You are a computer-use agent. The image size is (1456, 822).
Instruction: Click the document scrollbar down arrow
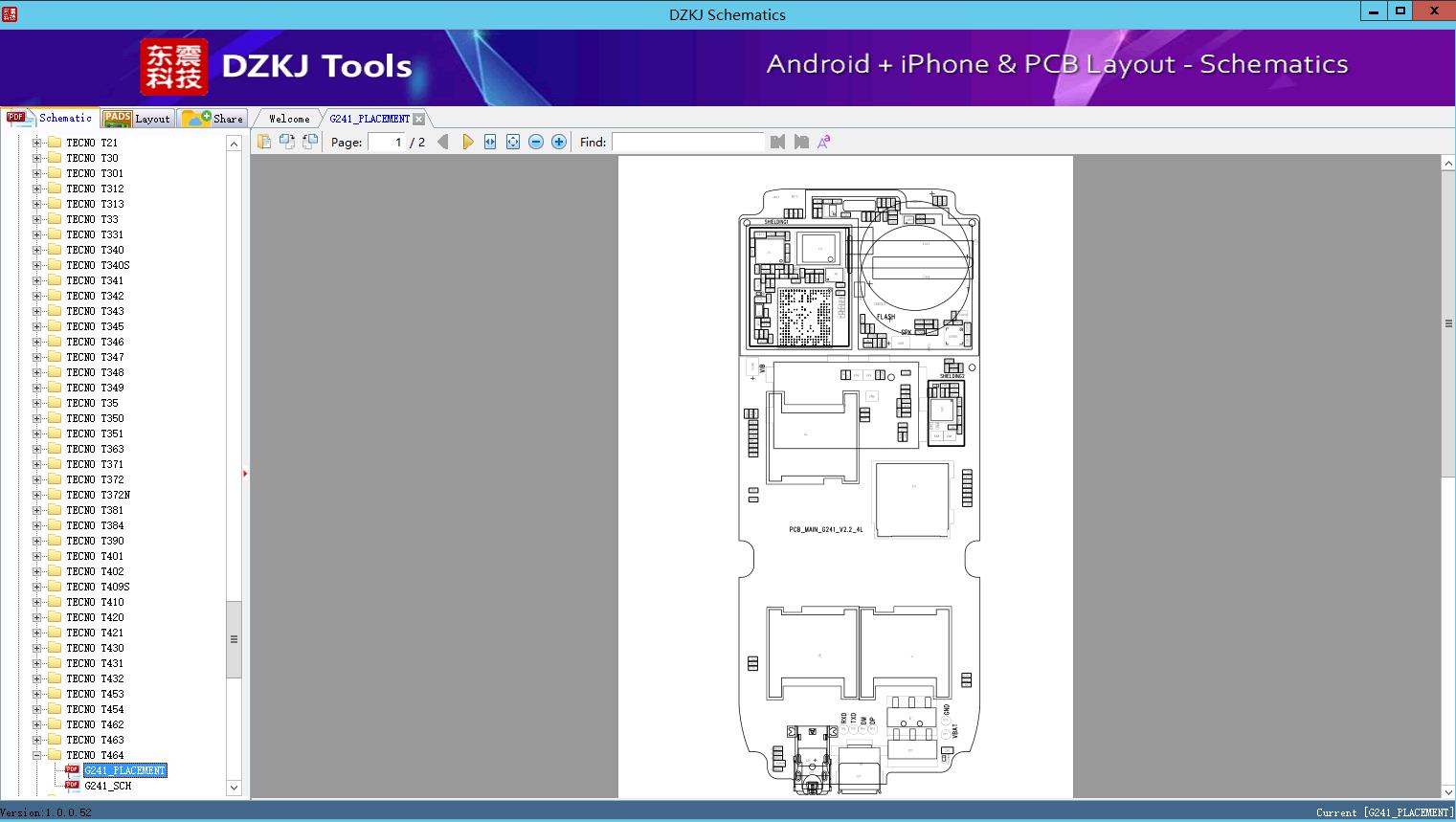coord(1448,791)
